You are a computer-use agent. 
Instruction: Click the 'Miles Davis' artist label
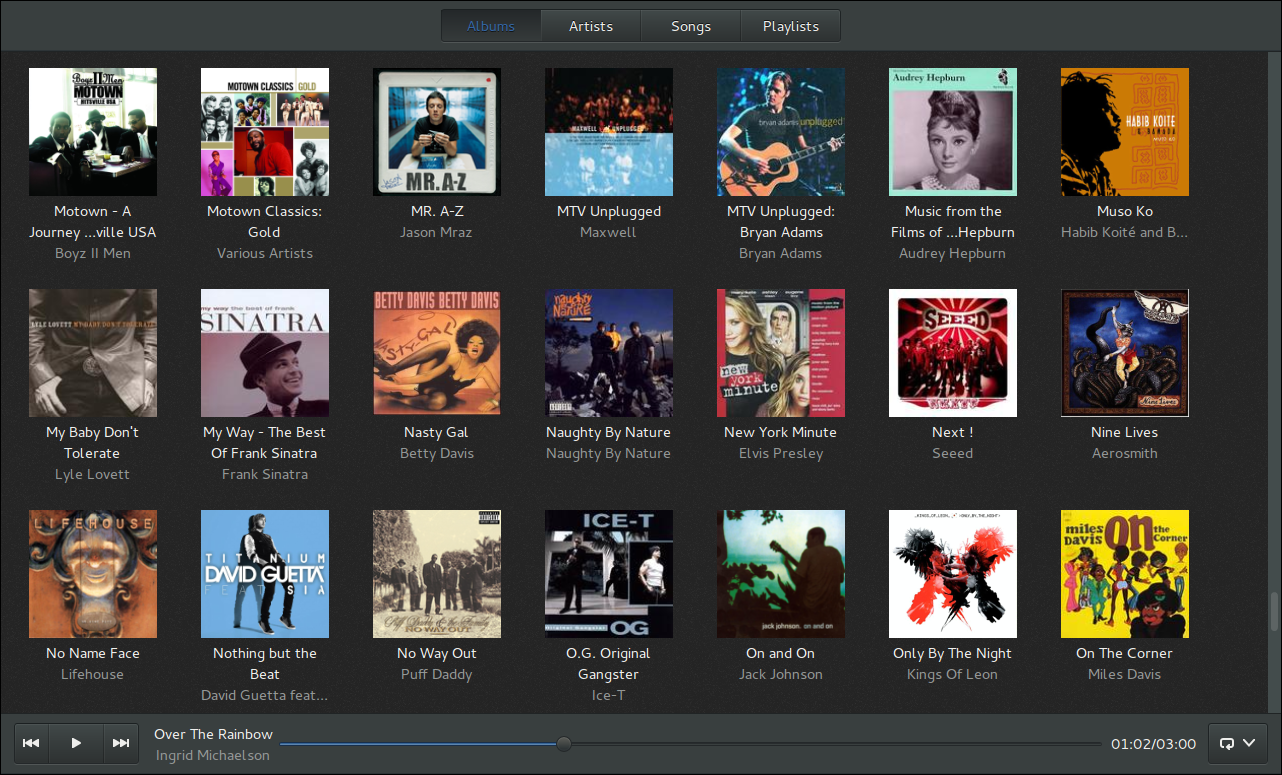1125,674
